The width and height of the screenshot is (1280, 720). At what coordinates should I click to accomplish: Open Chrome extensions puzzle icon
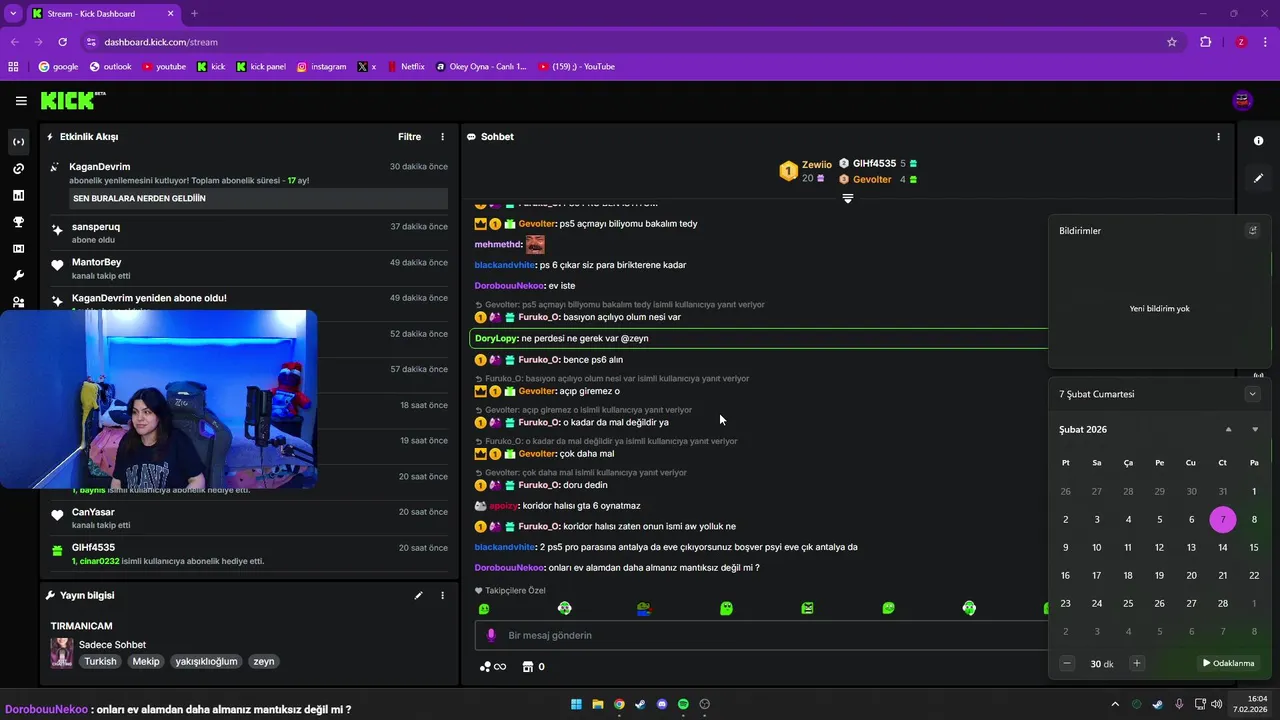[x=1205, y=42]
